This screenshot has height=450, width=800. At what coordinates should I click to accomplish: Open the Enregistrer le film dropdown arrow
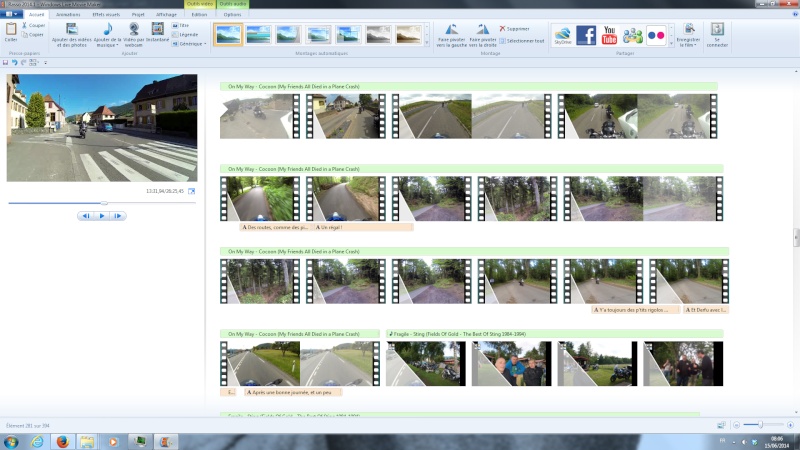695,45
